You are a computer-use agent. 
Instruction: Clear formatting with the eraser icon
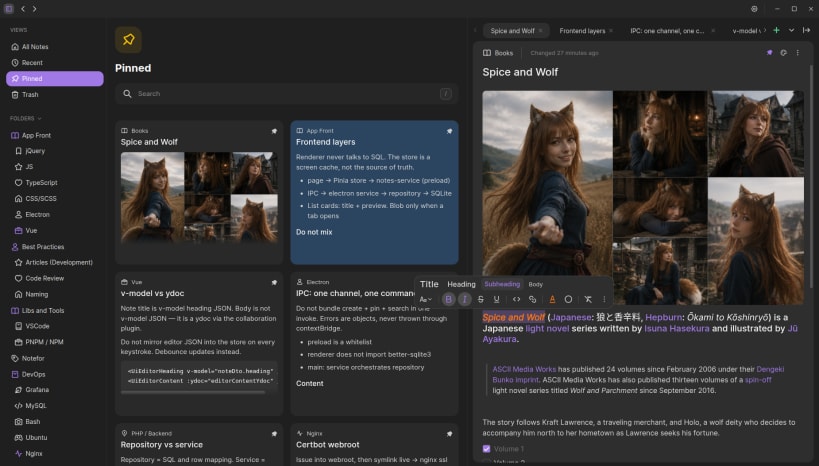pos(588,299)
